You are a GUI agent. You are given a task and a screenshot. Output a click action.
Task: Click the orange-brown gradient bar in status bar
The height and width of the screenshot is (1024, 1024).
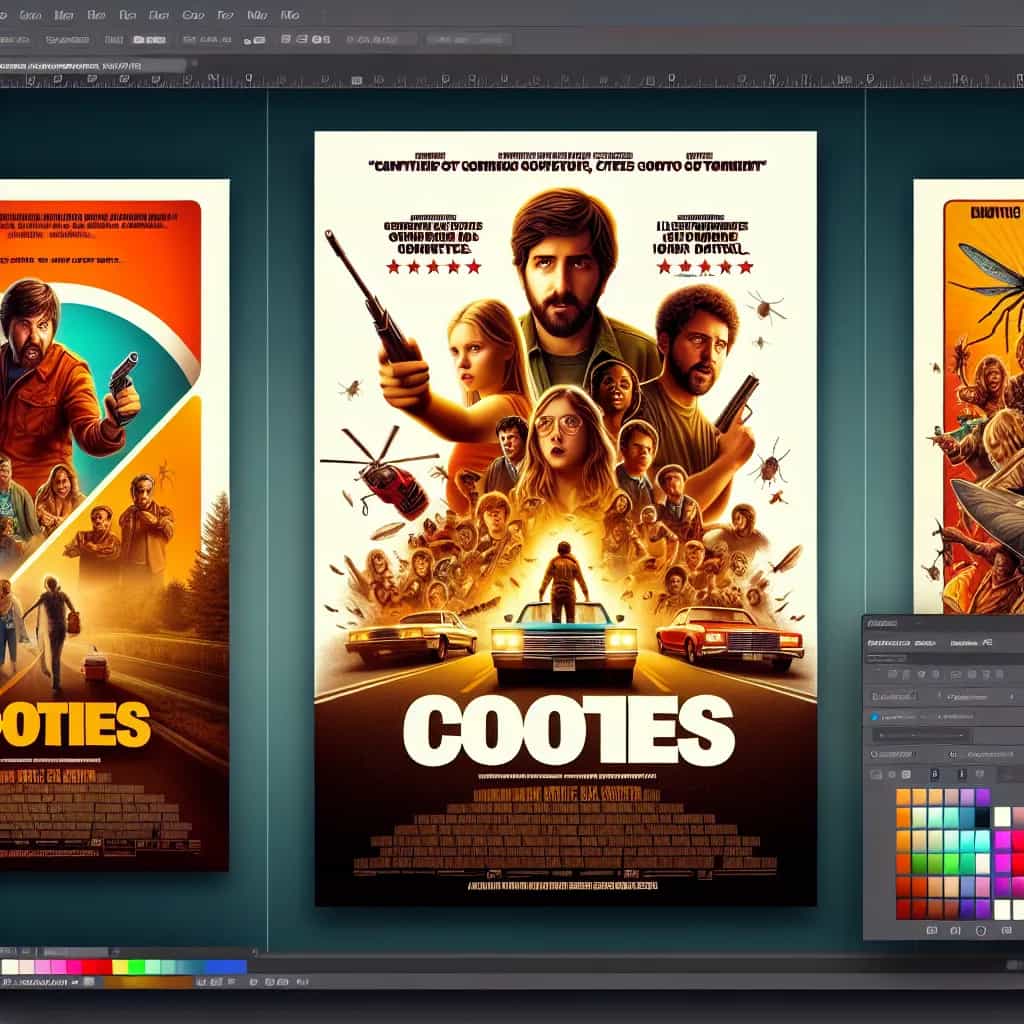148,982
